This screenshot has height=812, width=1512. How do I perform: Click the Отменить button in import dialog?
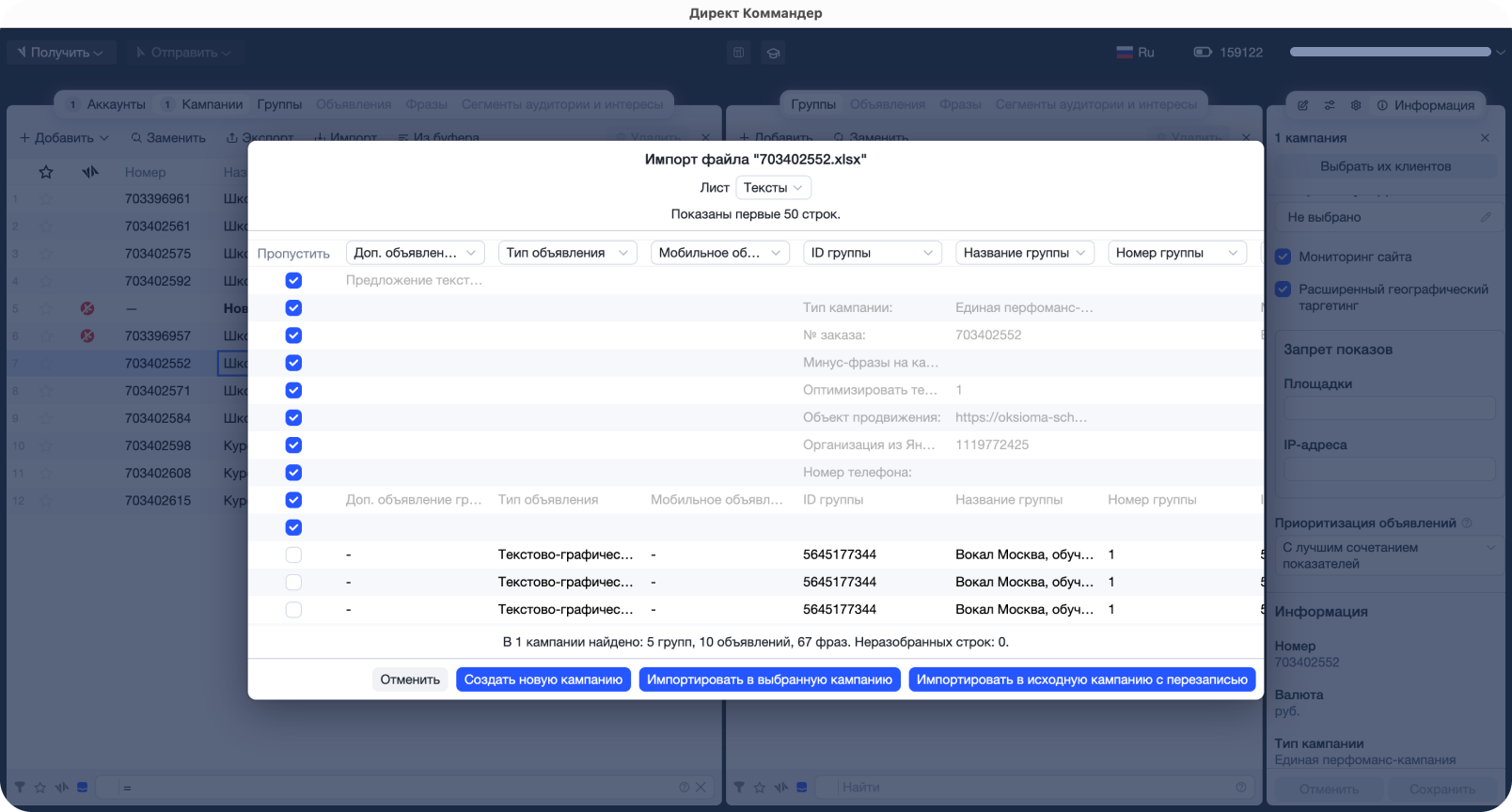(x=410, y=679)
